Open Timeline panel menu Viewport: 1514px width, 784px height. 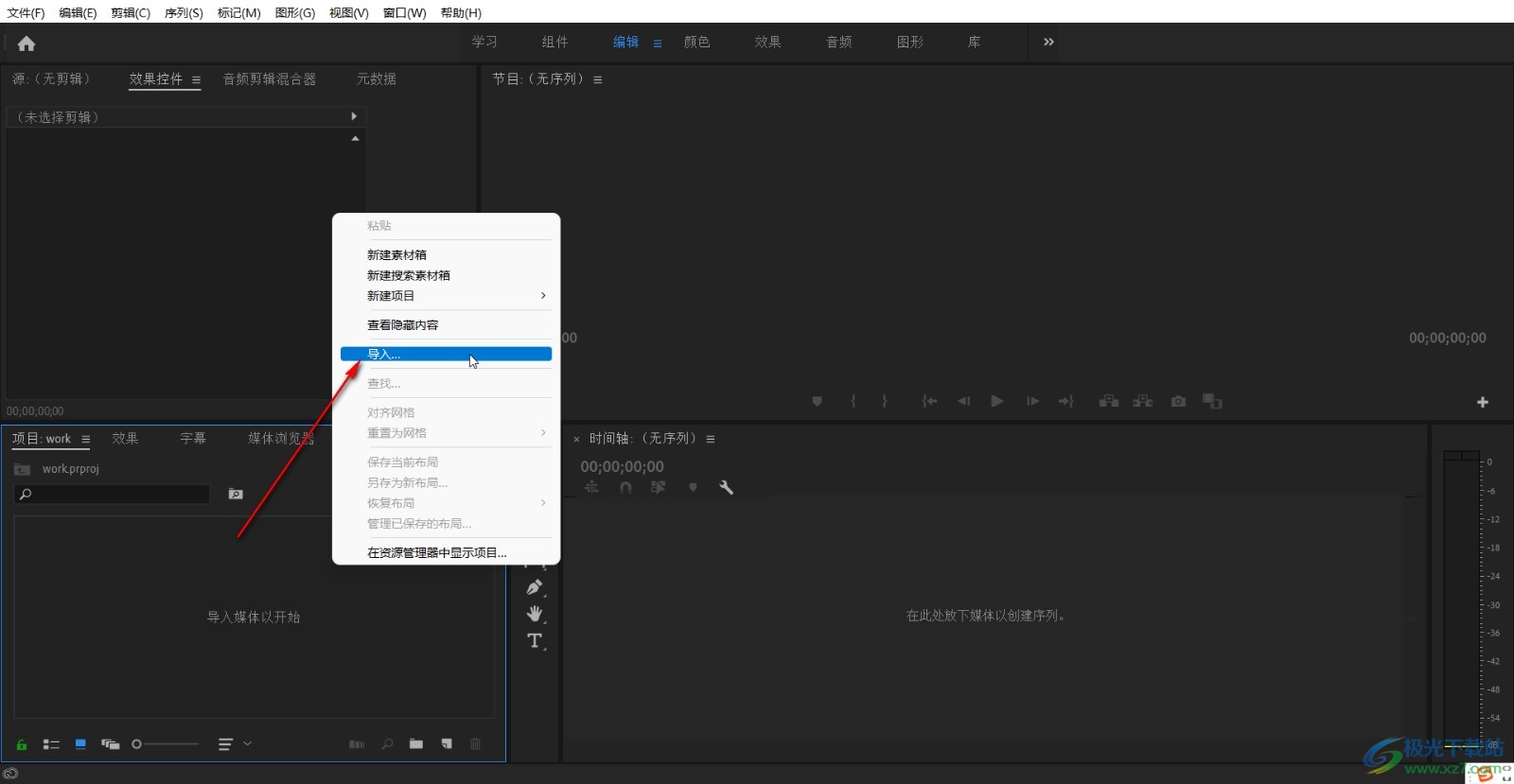710,440
